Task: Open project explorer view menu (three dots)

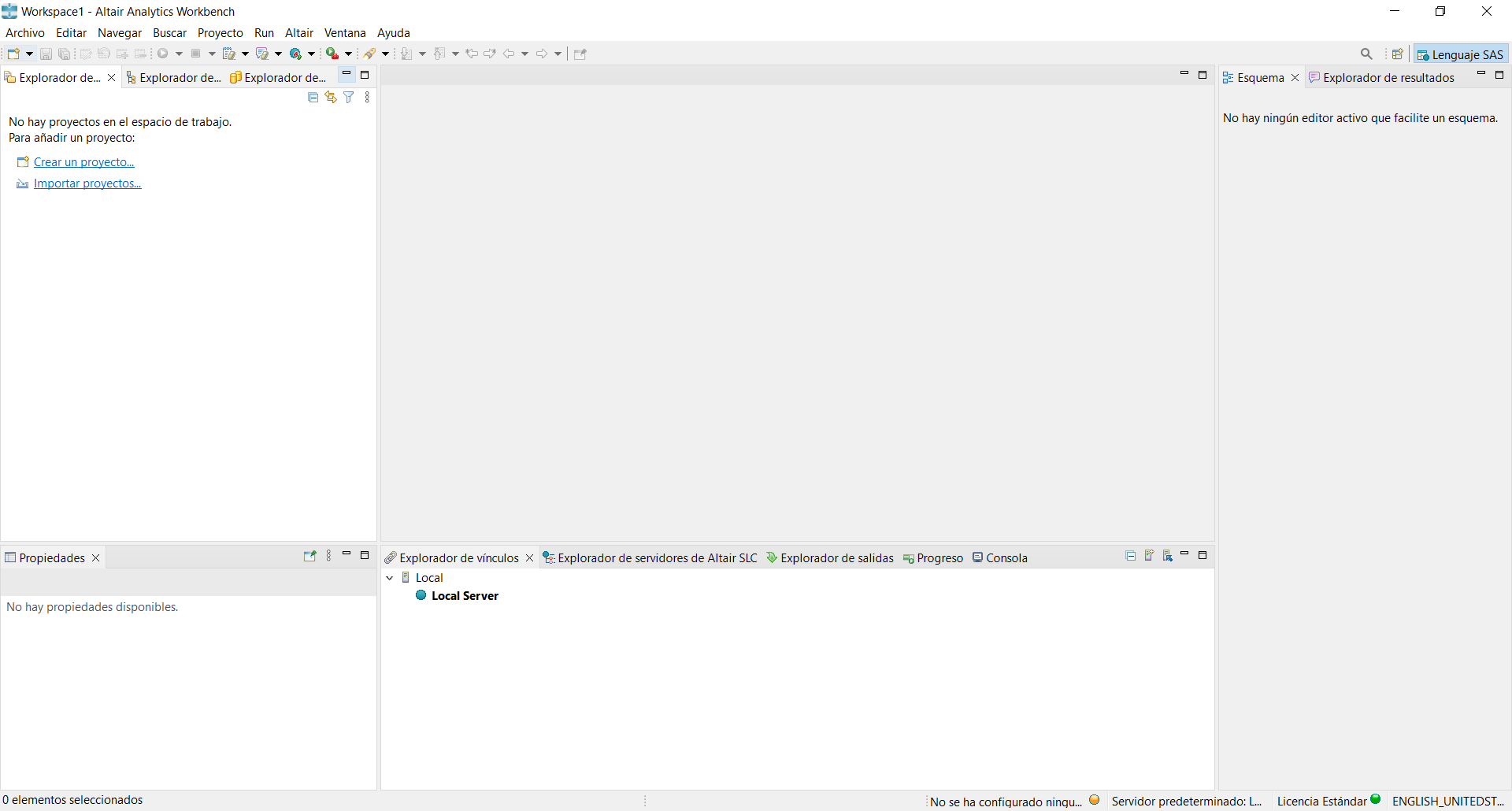Action: pos(367,98)
